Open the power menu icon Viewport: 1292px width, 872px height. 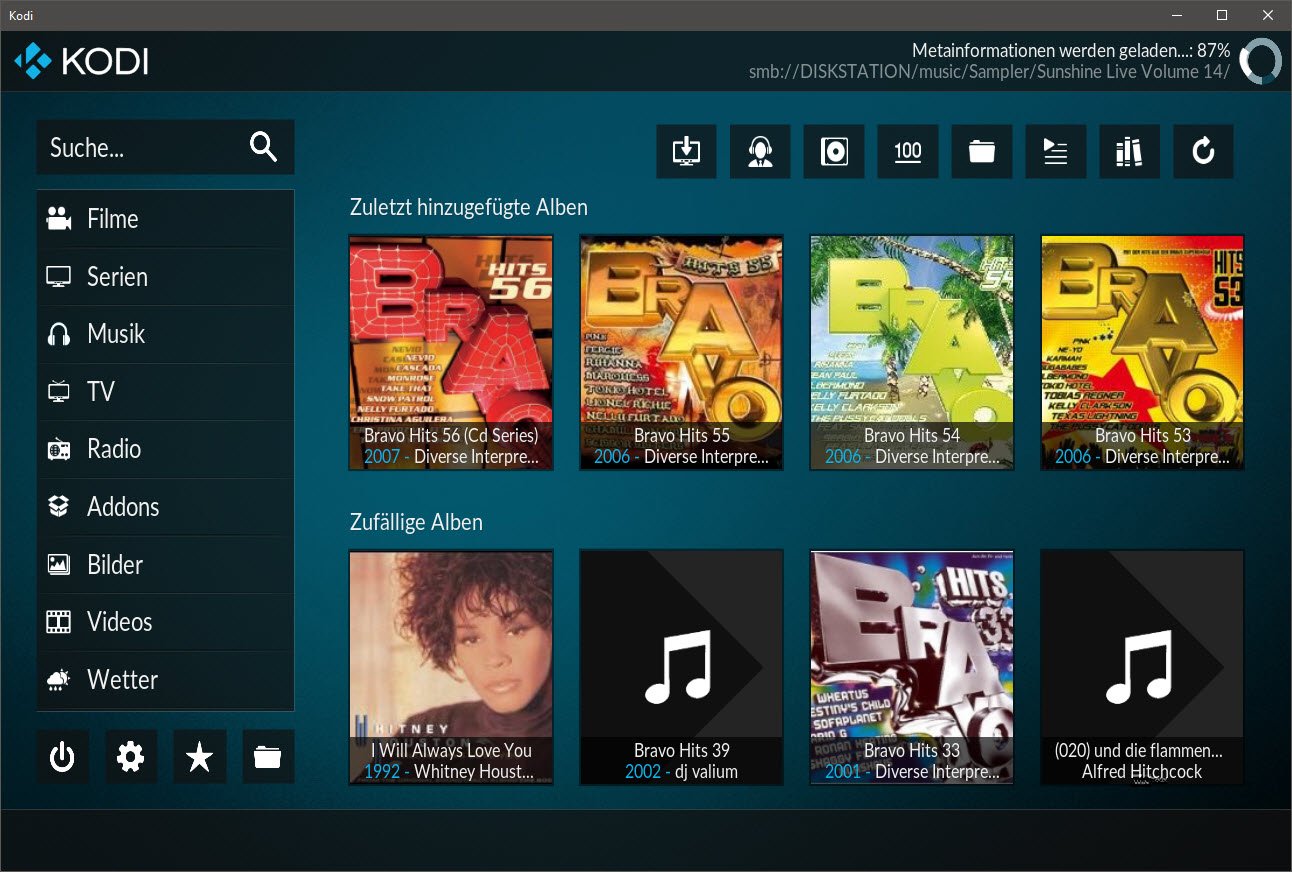click(62, 757)
